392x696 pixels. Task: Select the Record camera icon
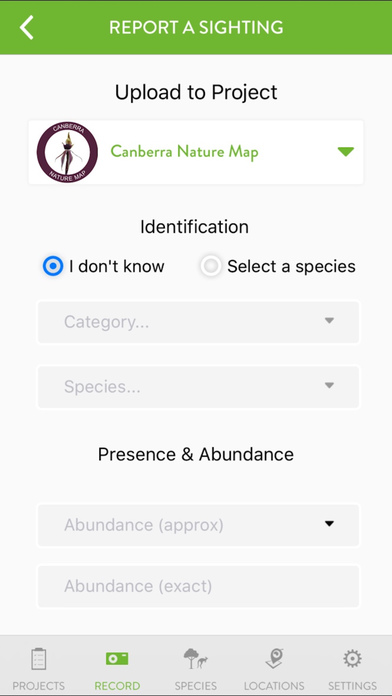[x=117, y=659]
